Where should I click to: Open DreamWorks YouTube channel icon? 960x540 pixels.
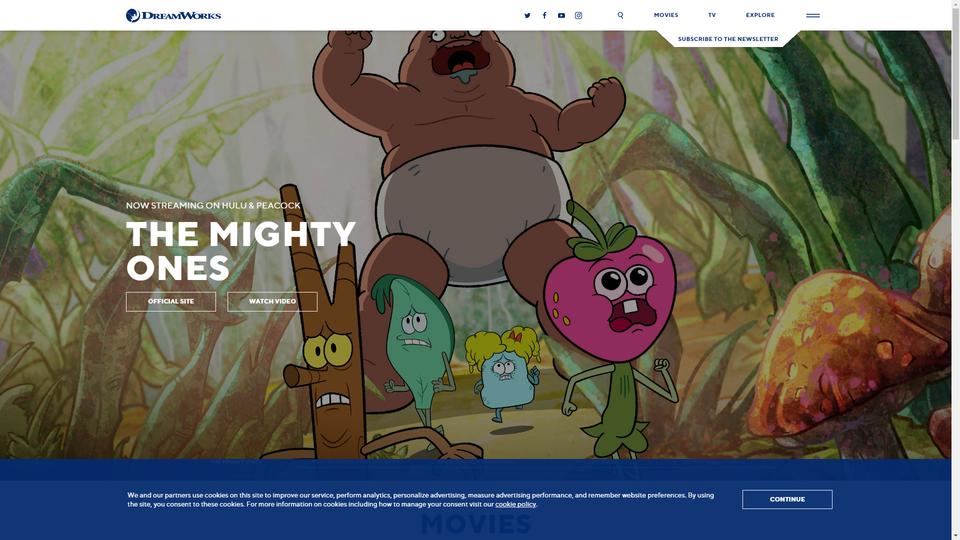click(x=561, y=15)
